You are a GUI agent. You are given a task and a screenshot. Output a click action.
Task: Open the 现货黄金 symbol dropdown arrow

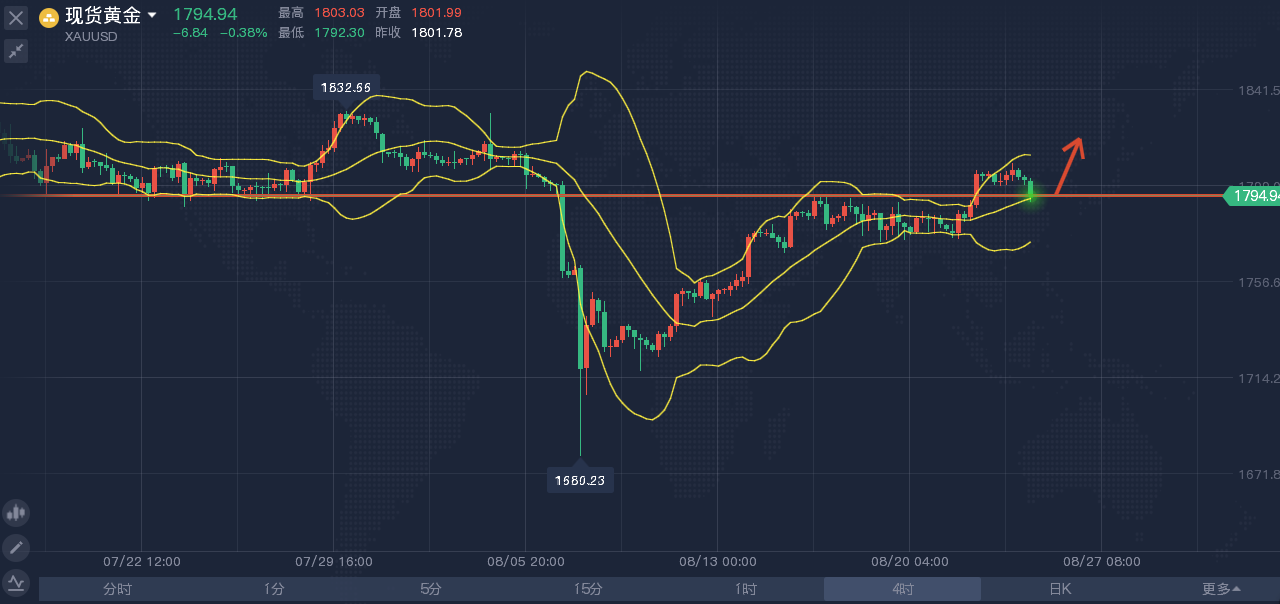pyautogui.click(x=152, y=16)
